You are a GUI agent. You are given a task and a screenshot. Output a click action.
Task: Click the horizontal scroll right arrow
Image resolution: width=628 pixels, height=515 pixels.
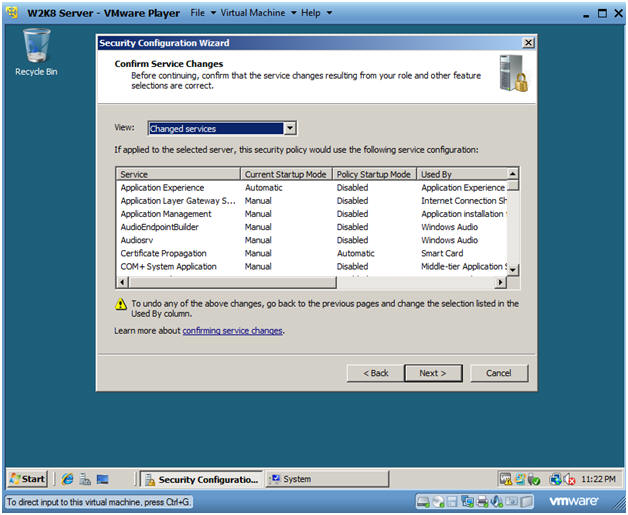coord(500,282)
